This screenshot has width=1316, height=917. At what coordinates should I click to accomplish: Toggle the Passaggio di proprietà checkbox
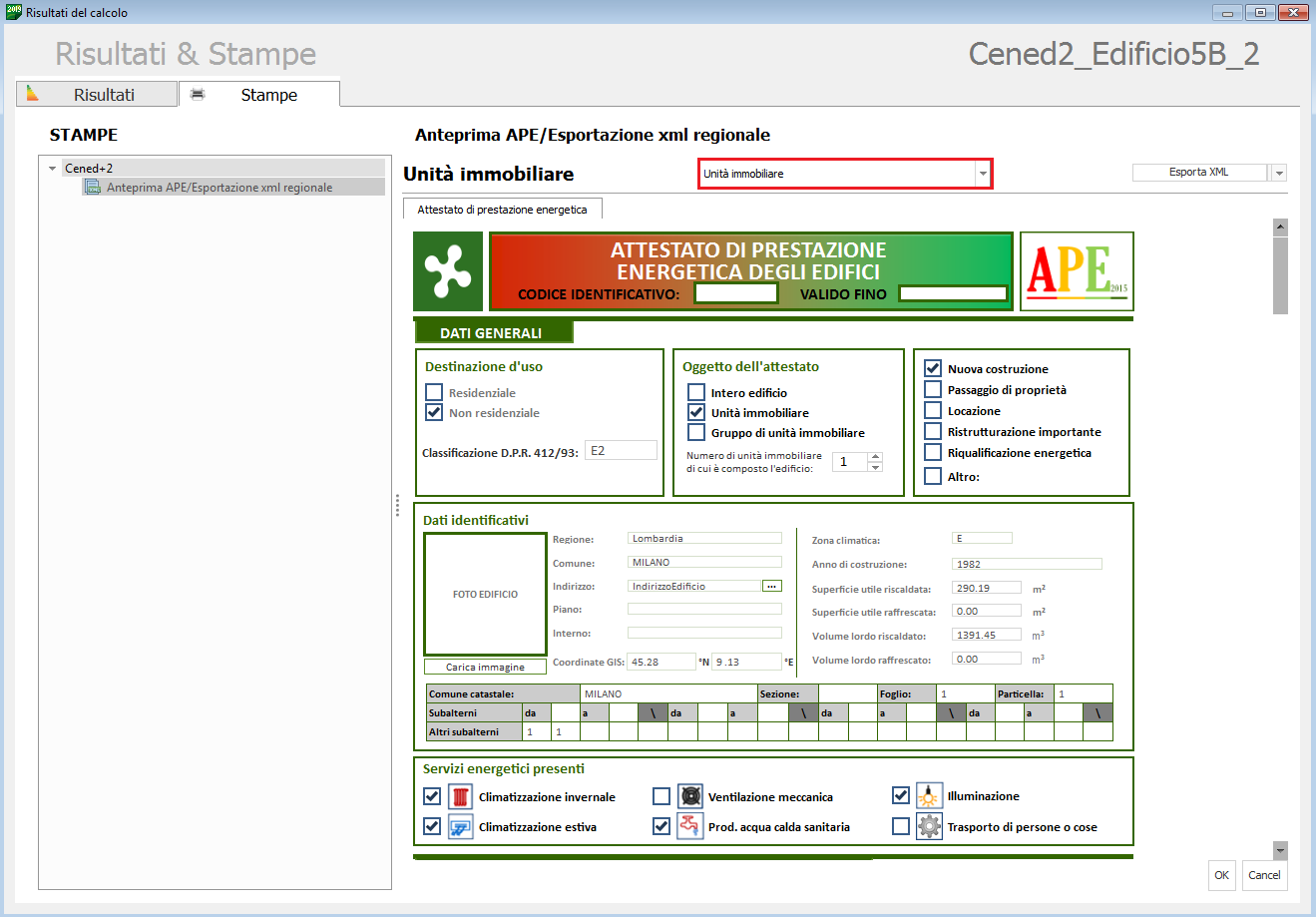click(933, 389)
